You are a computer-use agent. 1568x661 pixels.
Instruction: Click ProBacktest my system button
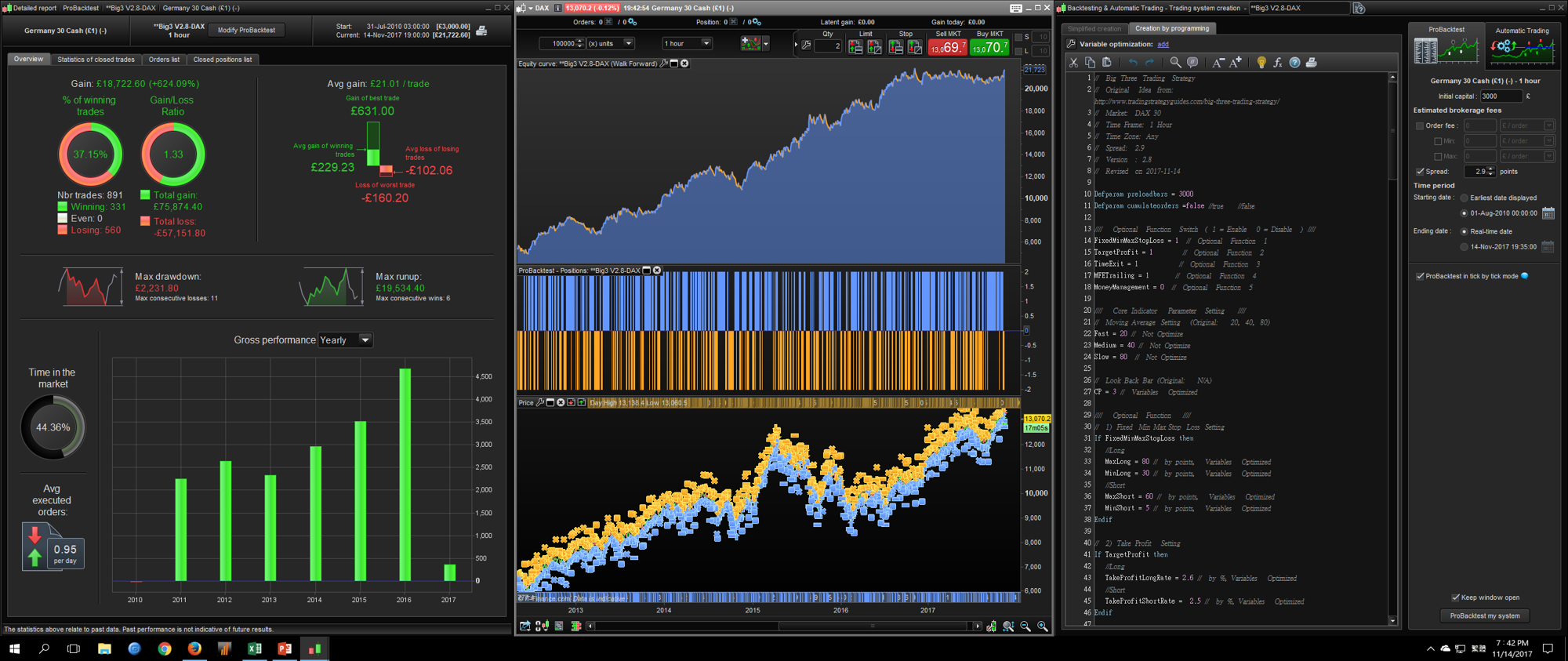(1485, 616)
